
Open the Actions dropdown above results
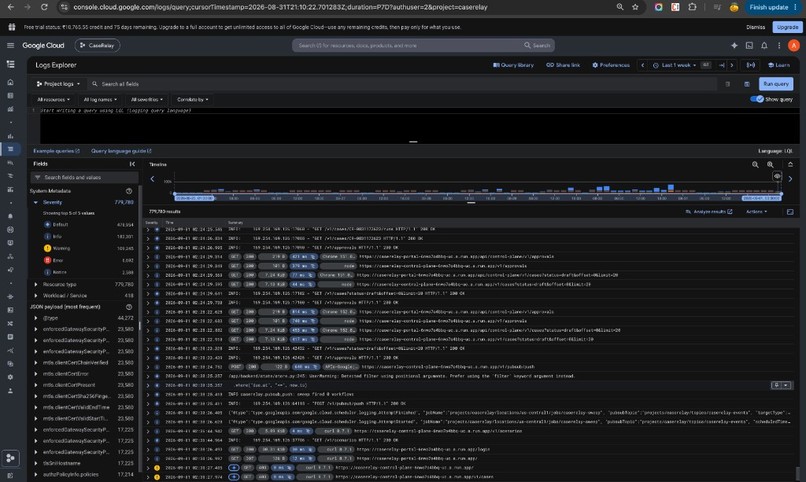(757, 212)
